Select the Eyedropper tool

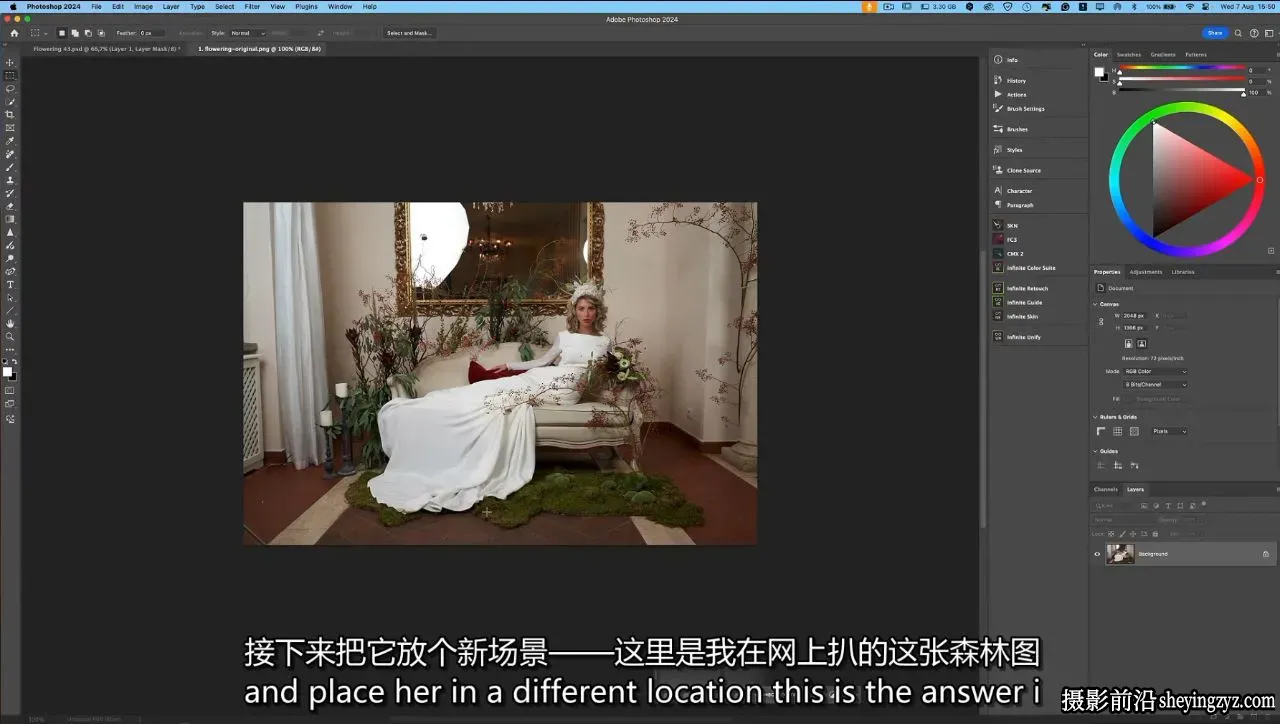click(10, 141)
